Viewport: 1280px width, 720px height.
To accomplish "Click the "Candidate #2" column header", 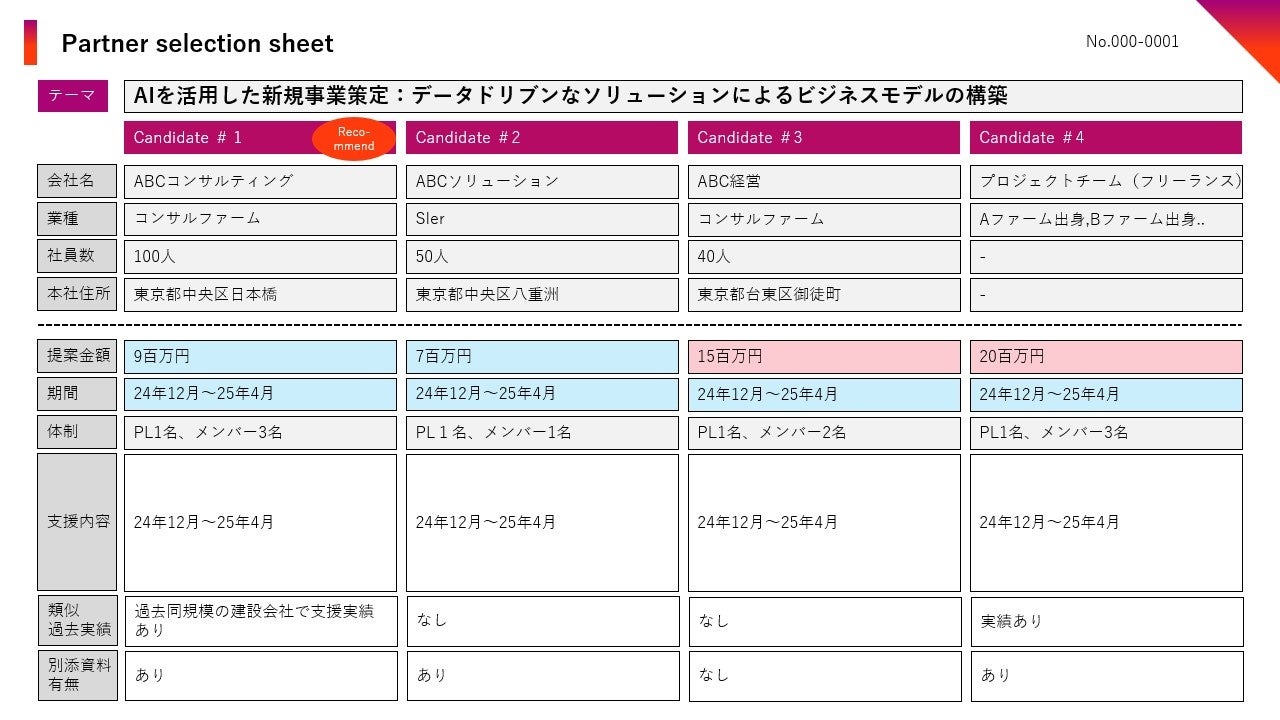I will (542, 138).
